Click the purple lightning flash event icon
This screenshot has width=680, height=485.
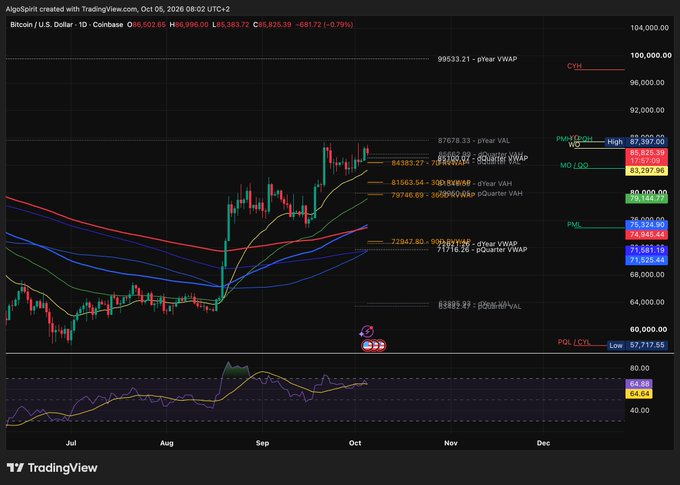coord(367,332)
